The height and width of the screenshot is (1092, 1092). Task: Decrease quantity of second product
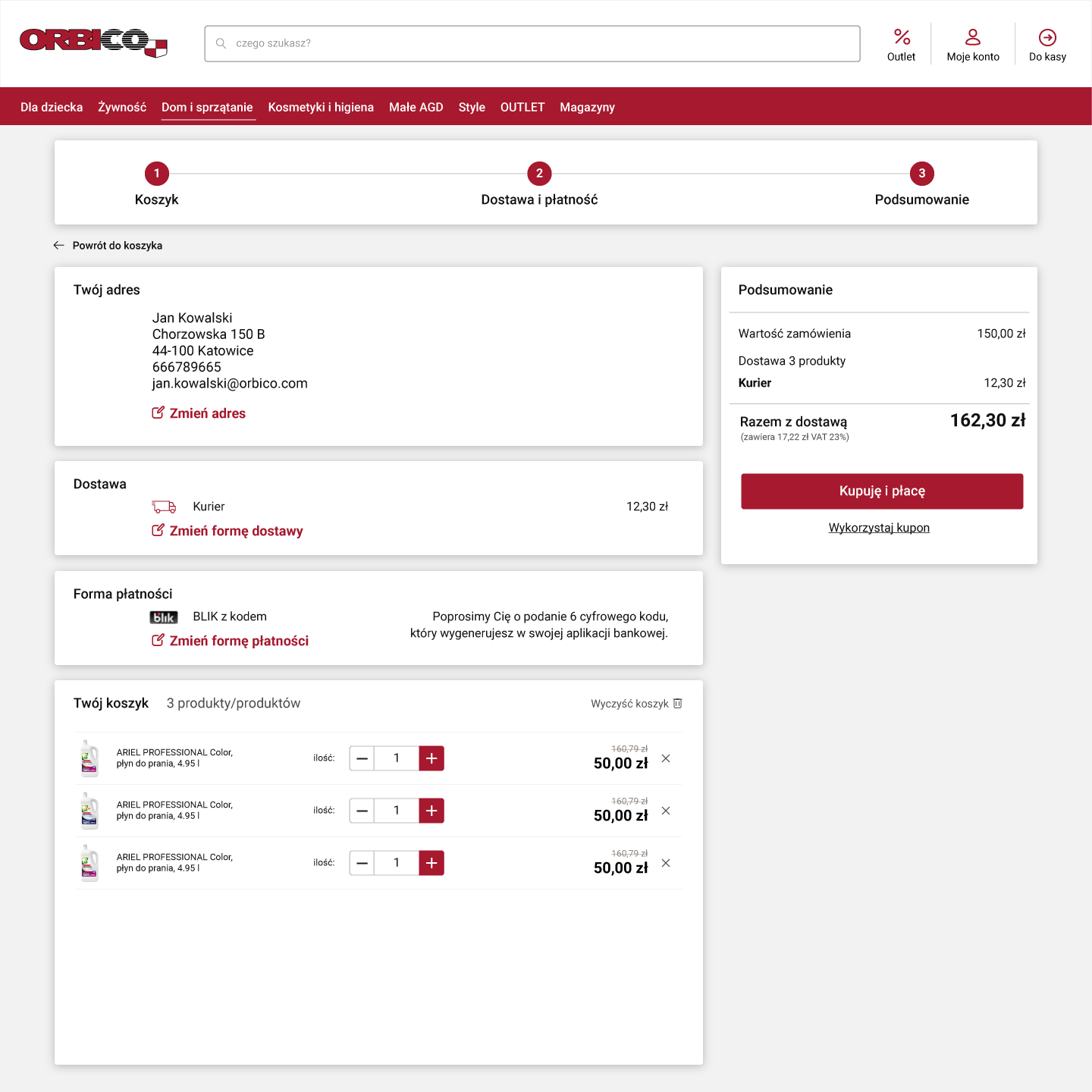pyautogui.click(x=362, y=811)
